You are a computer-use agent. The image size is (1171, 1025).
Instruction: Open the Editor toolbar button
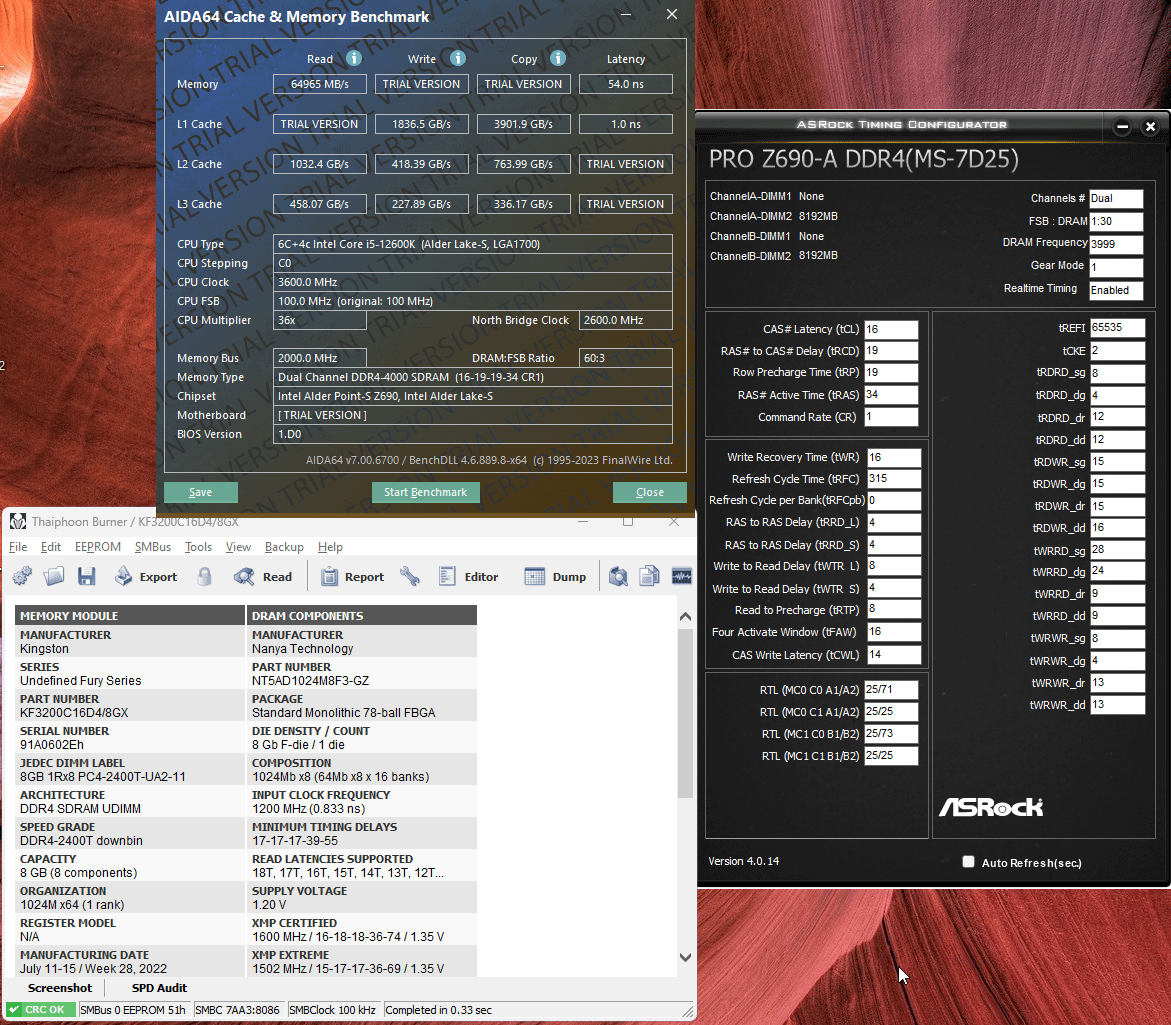click(469, 576)
